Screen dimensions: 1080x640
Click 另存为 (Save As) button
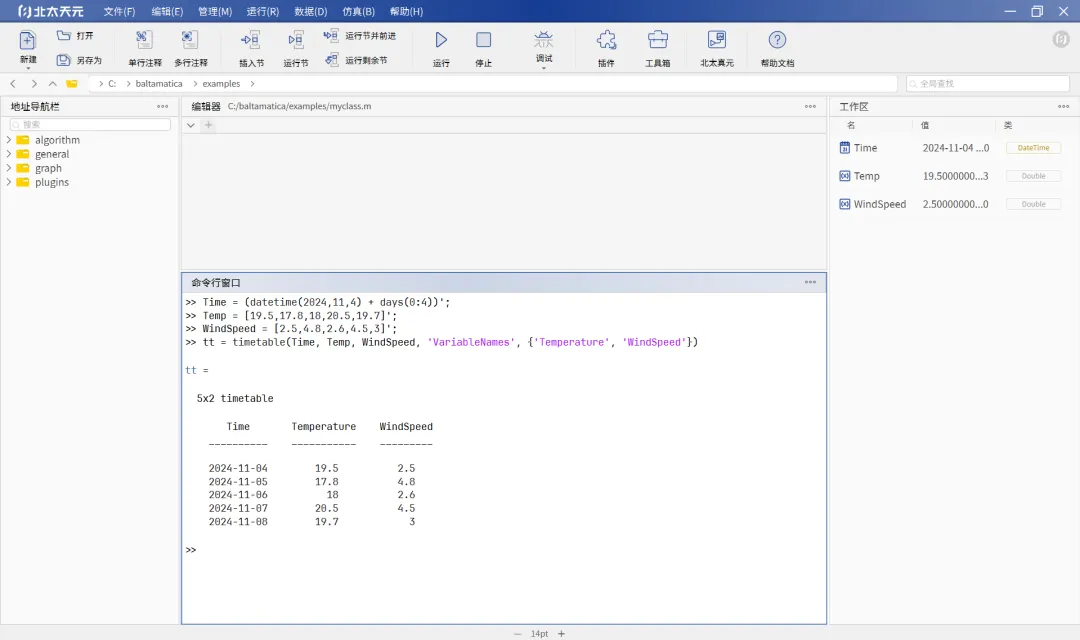tap(79, 60)
